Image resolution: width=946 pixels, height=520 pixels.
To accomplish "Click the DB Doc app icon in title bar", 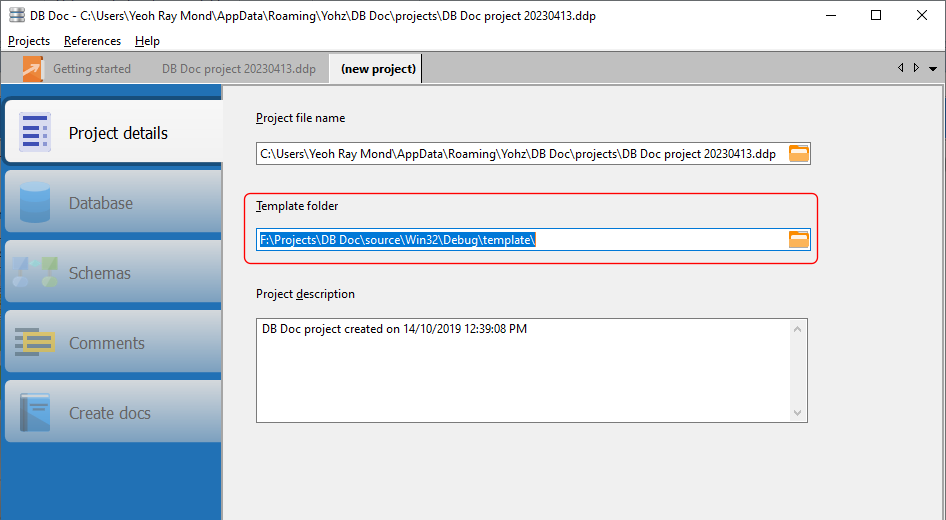I will [x=17, y=16].
